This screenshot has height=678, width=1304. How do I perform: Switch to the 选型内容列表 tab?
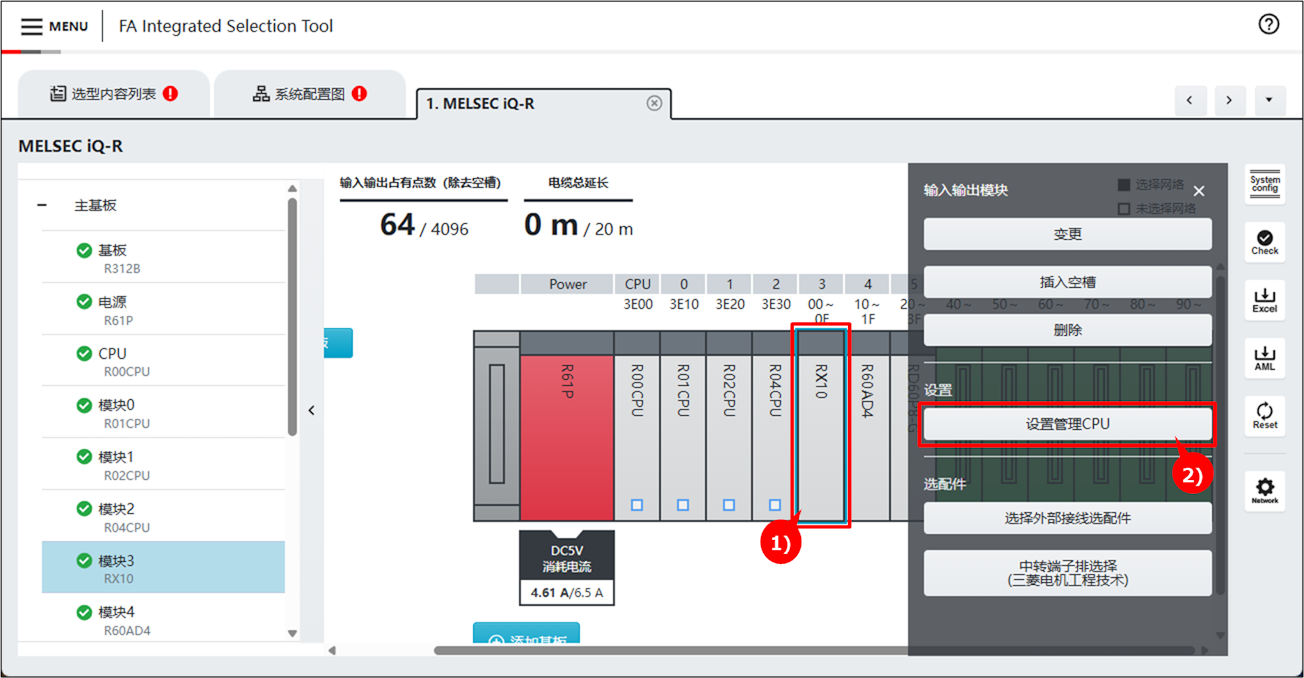point(113,94)
